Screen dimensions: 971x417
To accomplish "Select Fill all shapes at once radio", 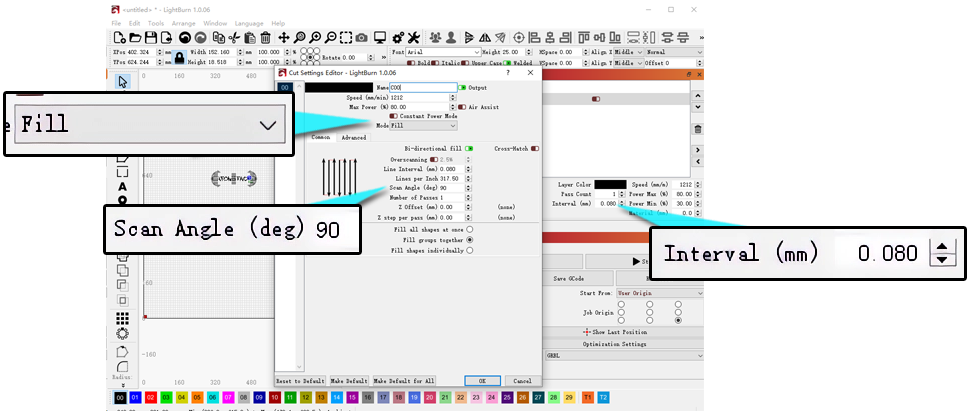I will point(470,229).
